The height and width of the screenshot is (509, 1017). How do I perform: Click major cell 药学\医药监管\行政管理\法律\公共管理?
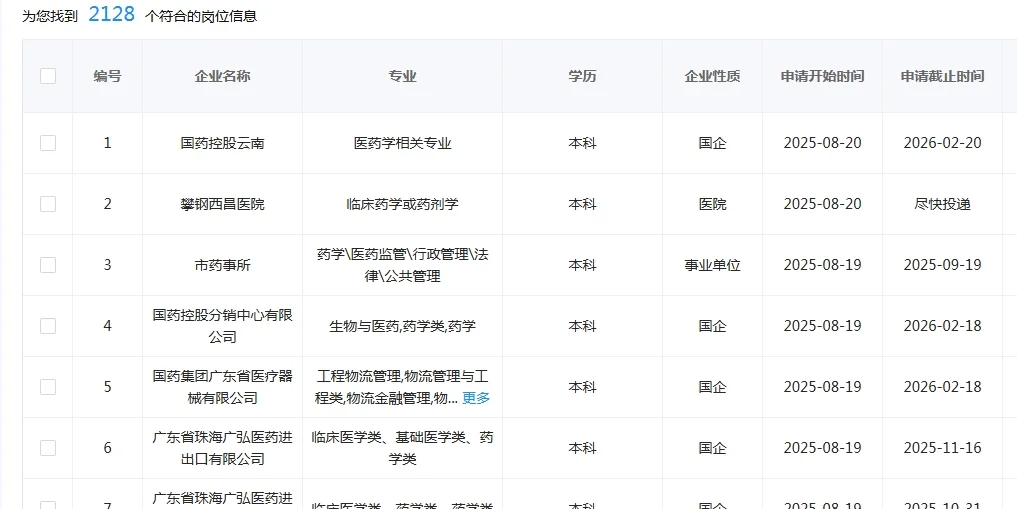tap(403, 265)
